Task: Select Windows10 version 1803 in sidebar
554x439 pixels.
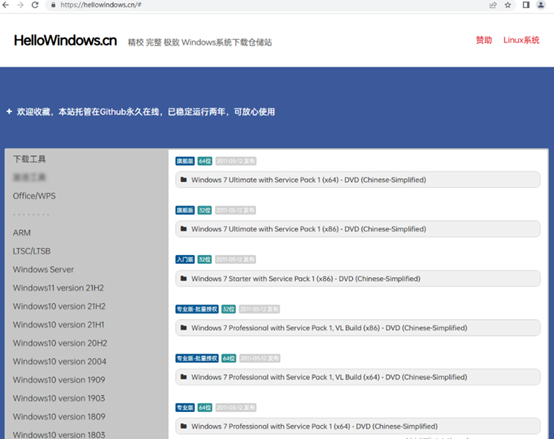Action: tap(59, 435)
